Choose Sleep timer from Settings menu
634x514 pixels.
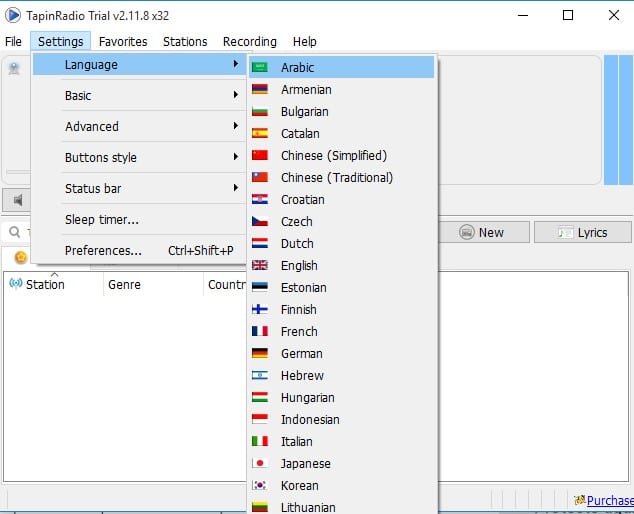[102, 220]
